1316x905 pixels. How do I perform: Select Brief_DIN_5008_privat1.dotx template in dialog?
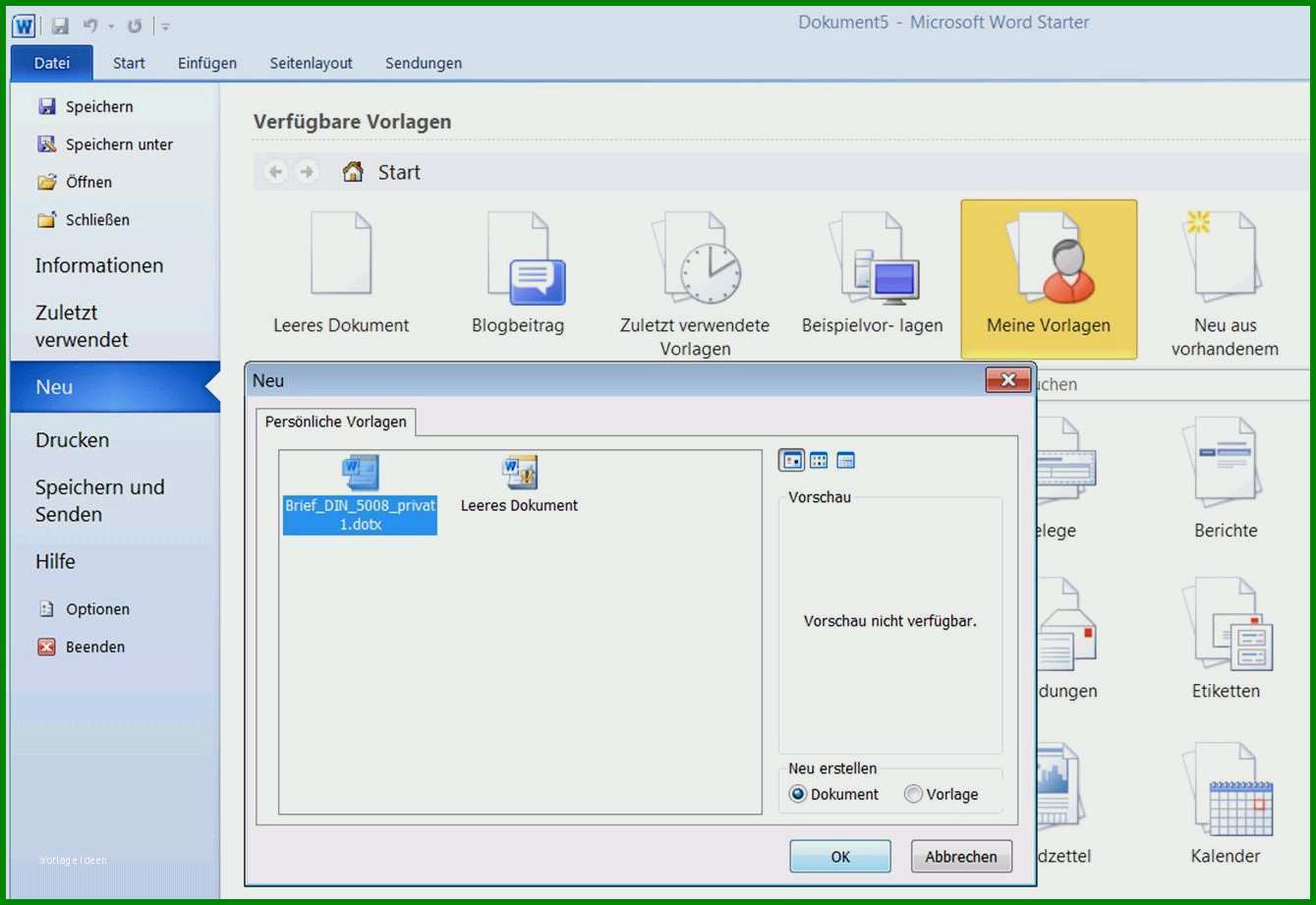pos(360,495)
